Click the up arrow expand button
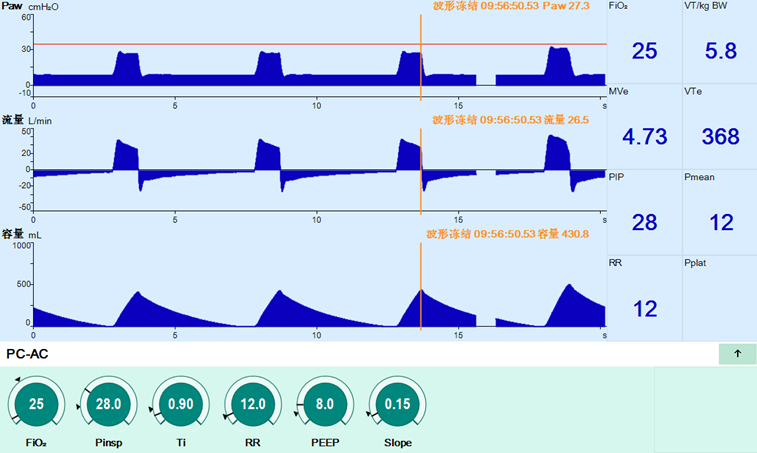 click(737, 354)
